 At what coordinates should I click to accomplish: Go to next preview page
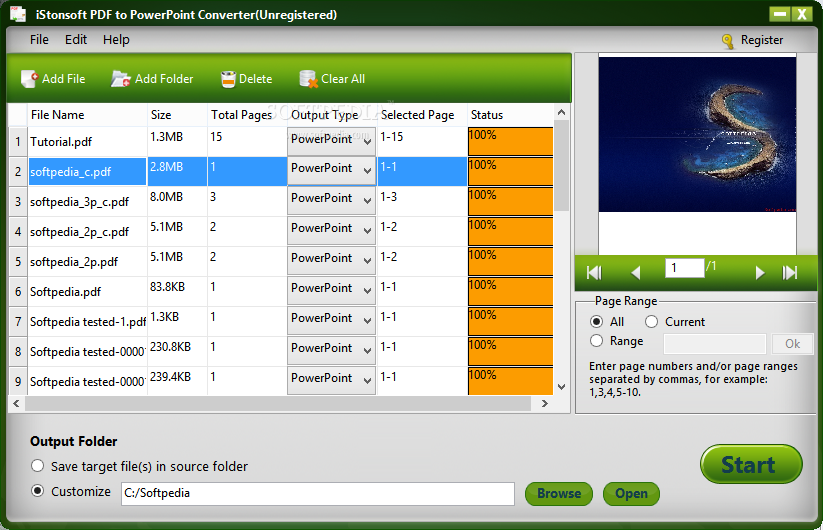coord(759,272)
